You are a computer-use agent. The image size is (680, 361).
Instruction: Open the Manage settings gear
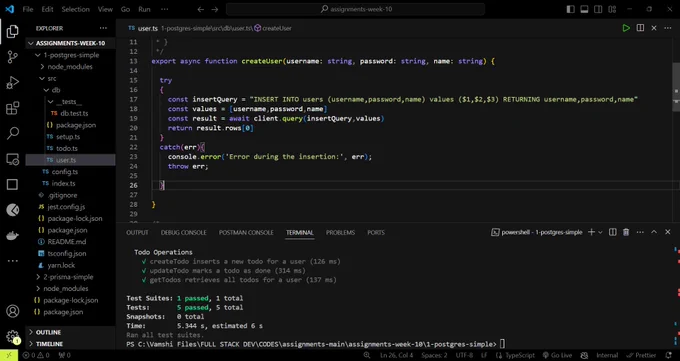(x=13, y=336)
